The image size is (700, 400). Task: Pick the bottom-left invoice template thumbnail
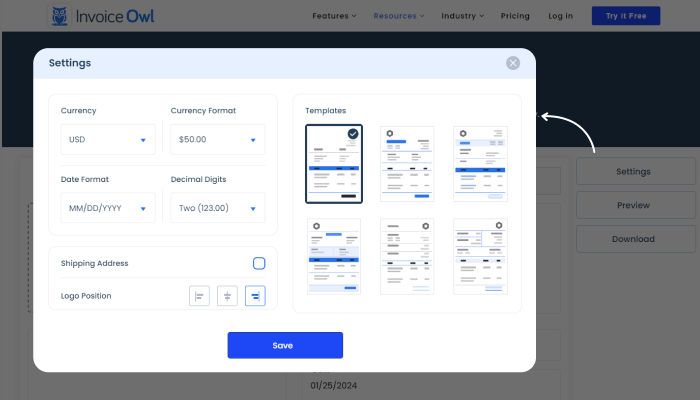tap(334, 256)
